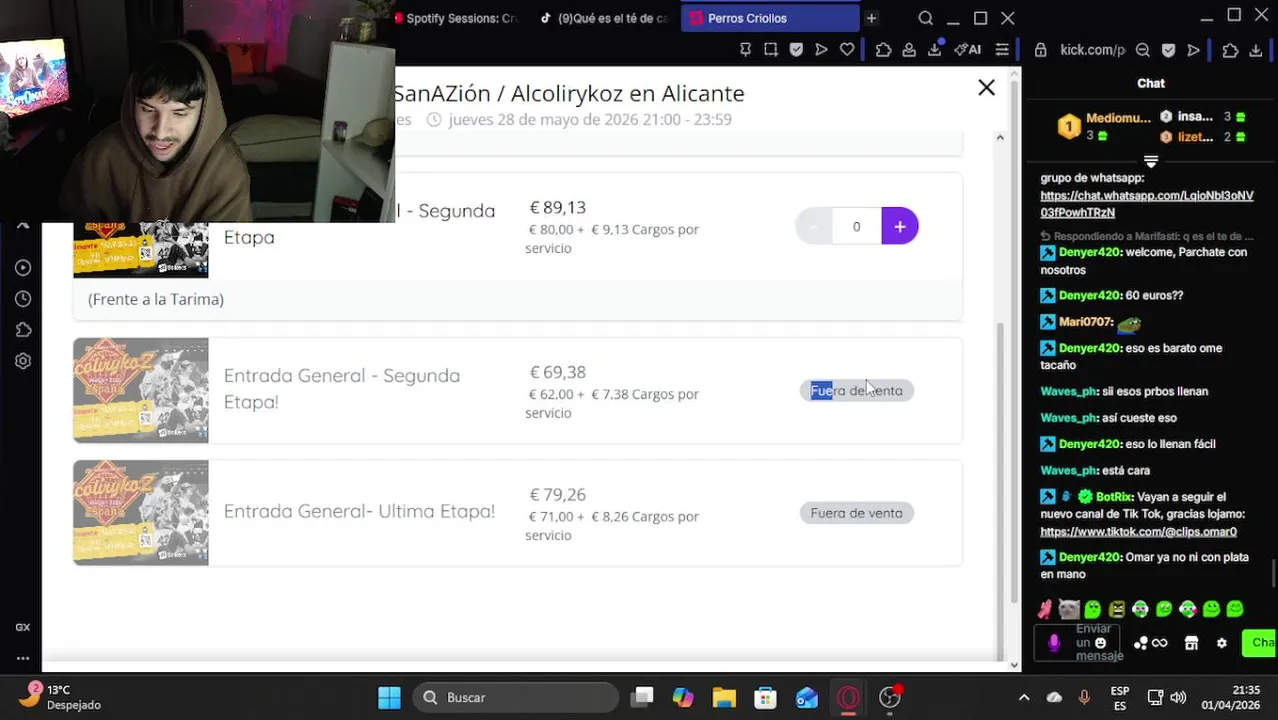The height and width of the screenshot is (720, 1278).
Task: Close the ticket selection dialog
Action: (986, 88)
